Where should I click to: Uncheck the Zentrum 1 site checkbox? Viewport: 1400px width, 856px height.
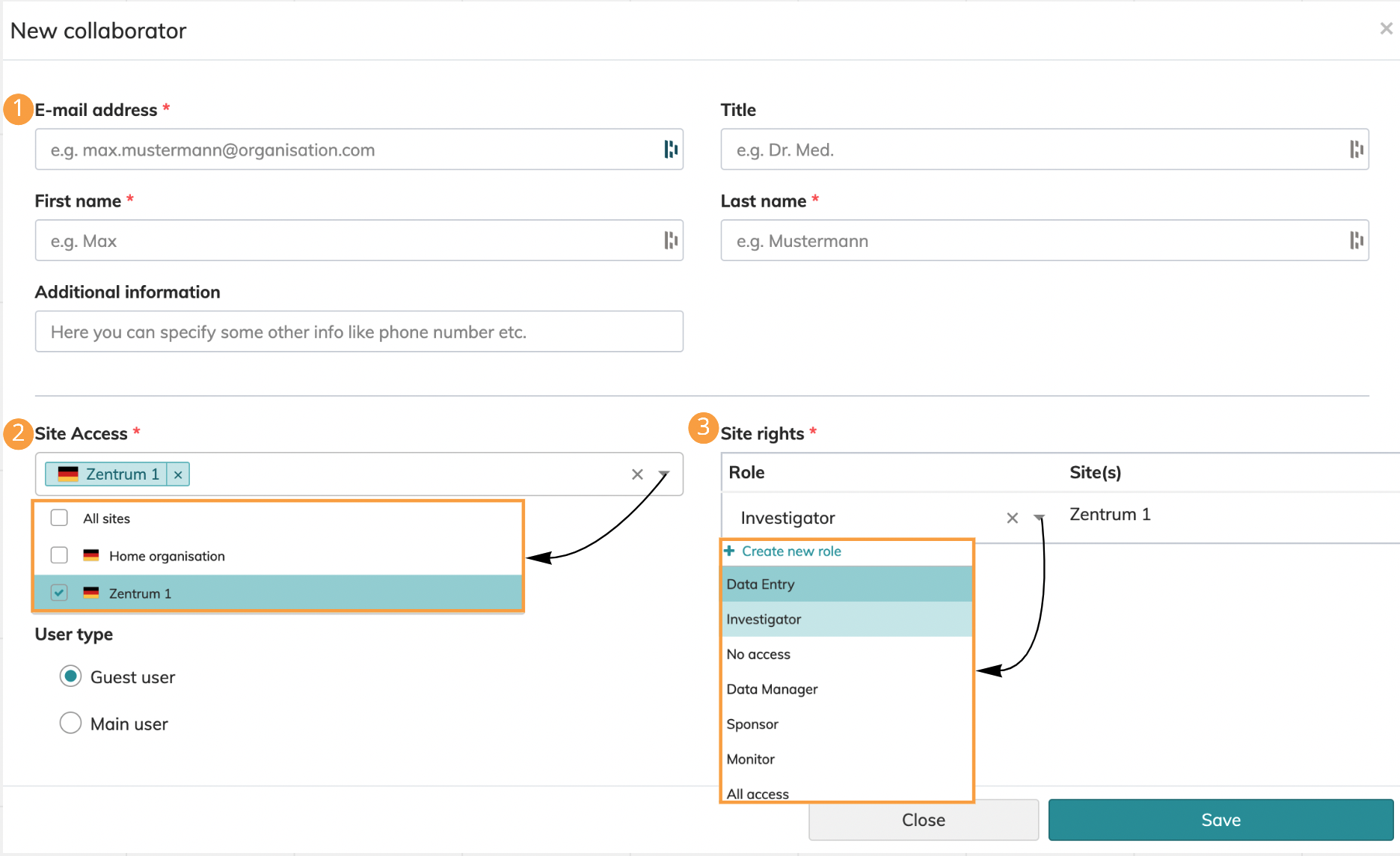pyautogui.click(x=59, y=593)
